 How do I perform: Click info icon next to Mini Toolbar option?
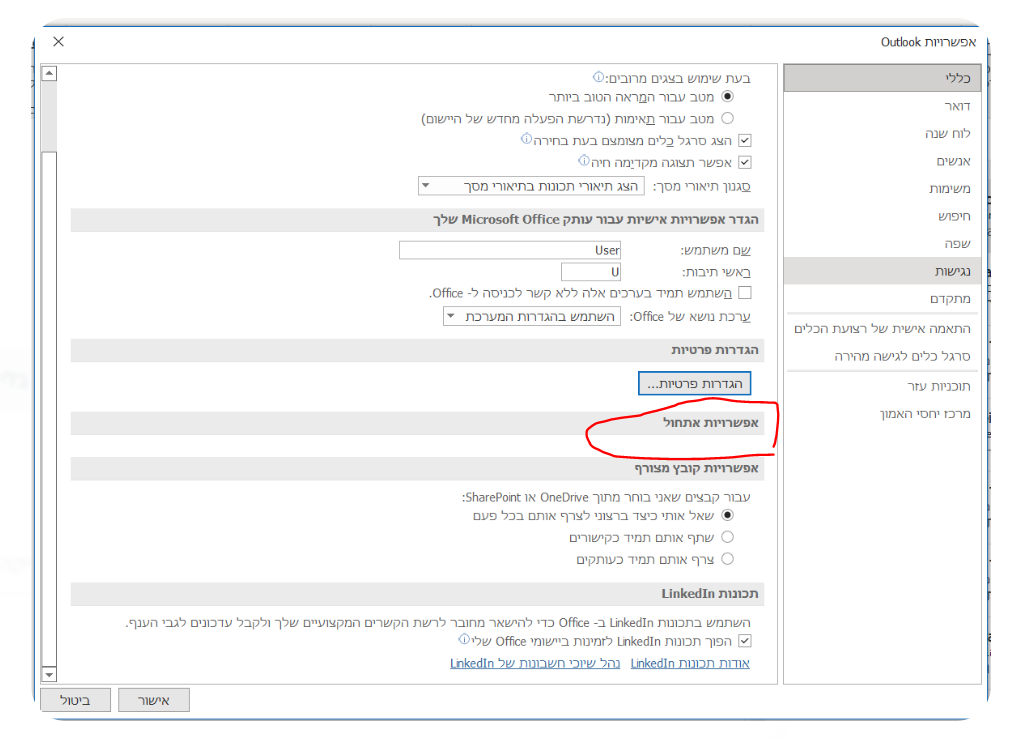pyautogui.click(x=526, y=140)
